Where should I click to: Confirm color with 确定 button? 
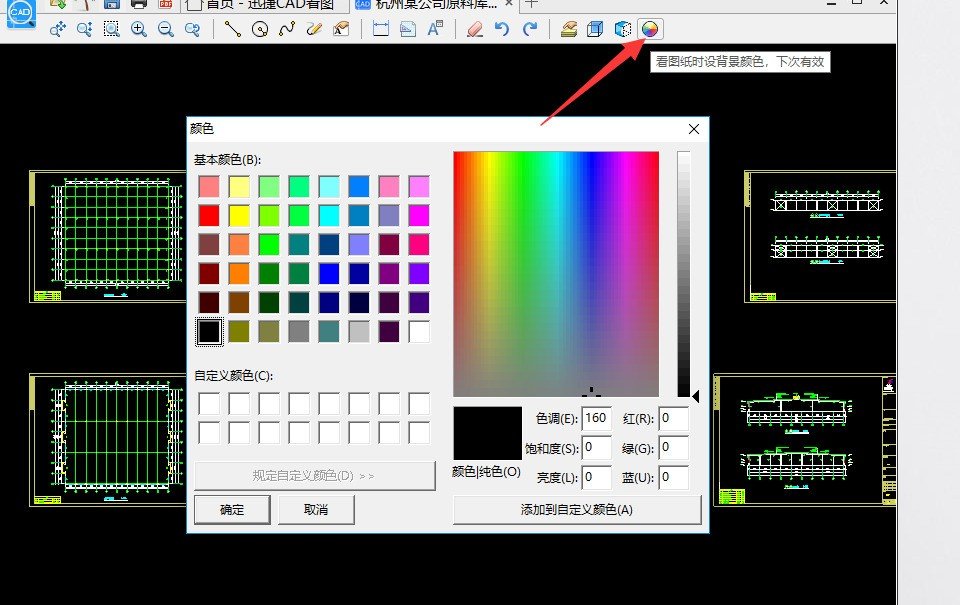pyautogui.click(x=232, y=509)
